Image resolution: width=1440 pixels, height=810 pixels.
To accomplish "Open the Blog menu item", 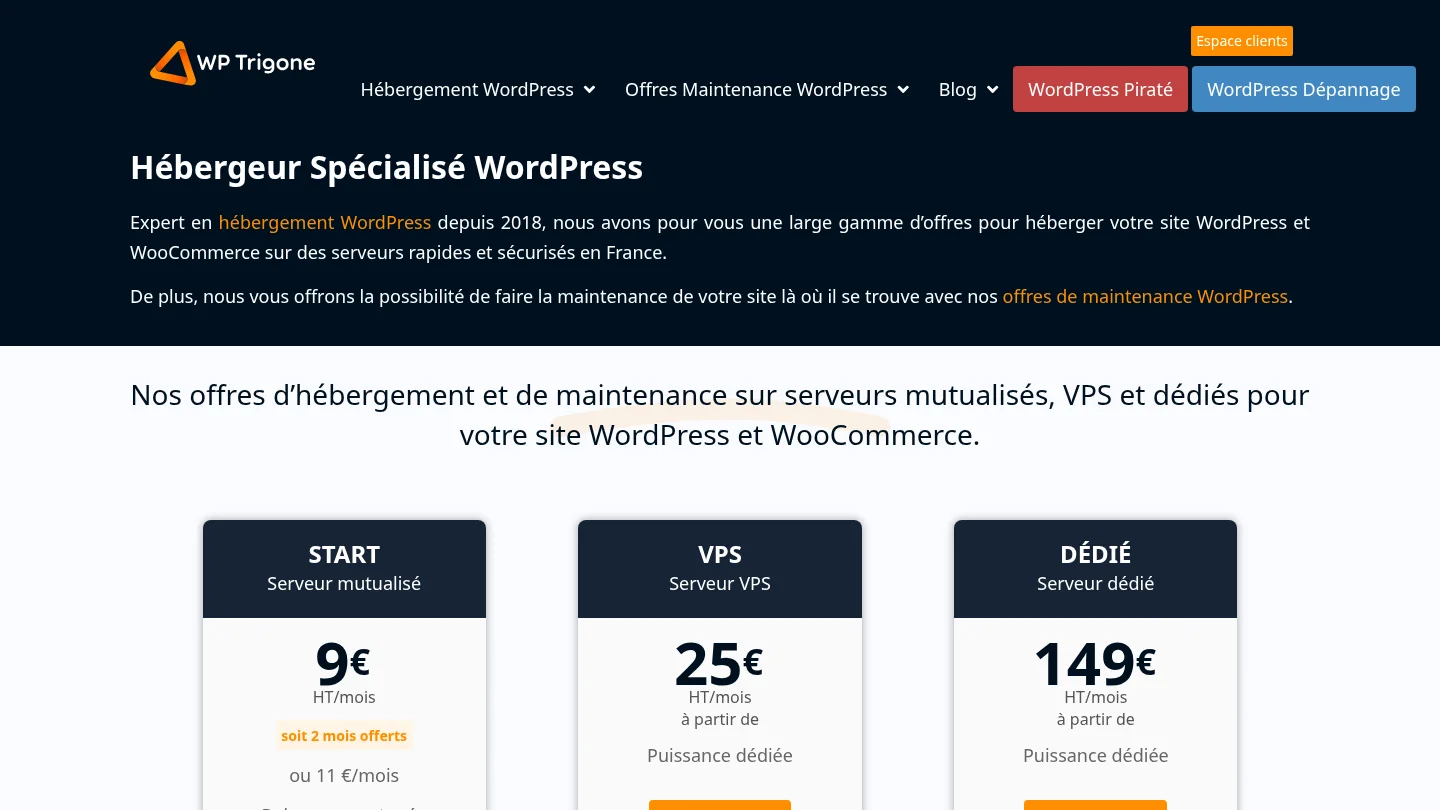I will pyautogui.click(x=957, y=90).
